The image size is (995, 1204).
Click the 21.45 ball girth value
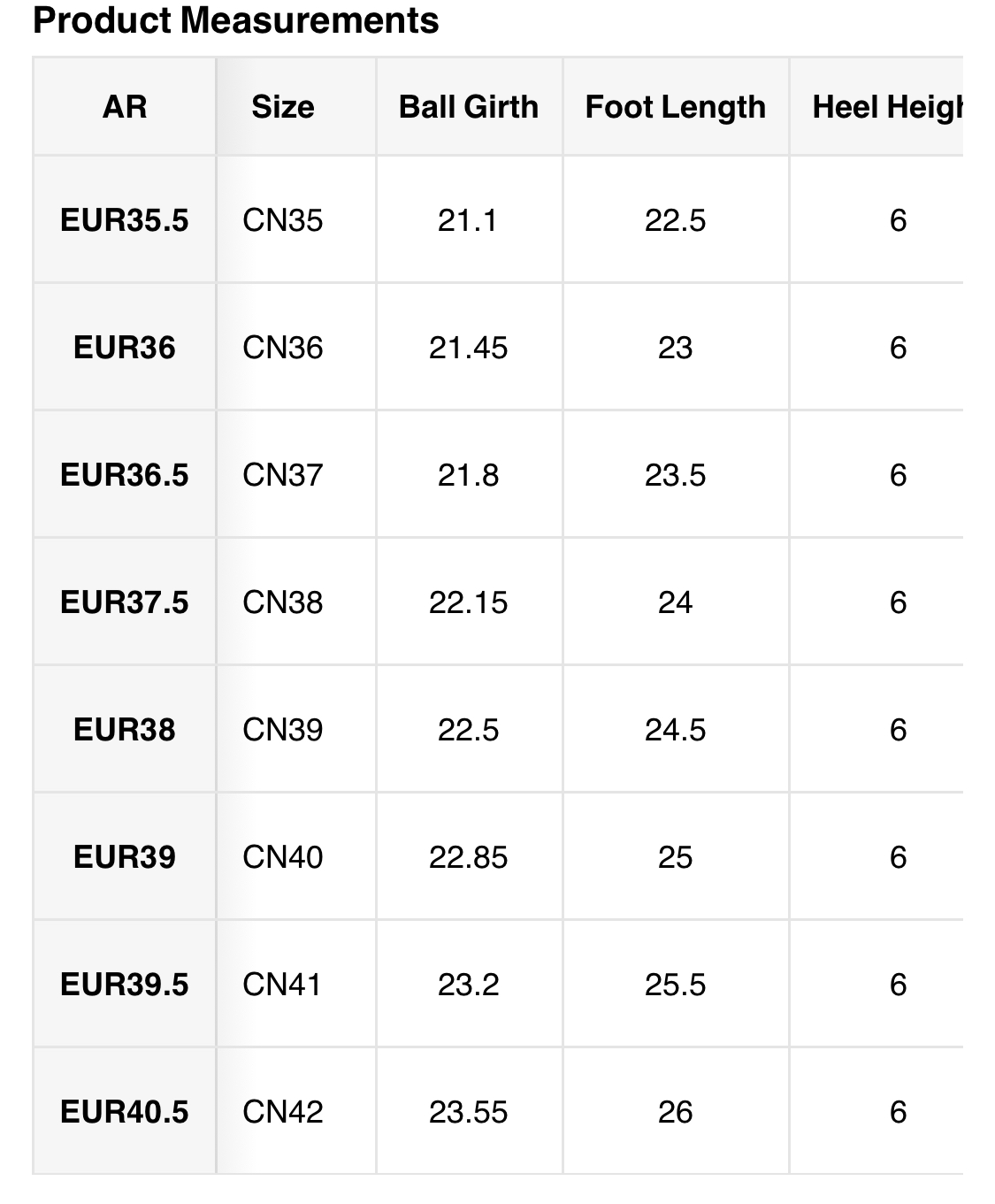[x=469, y=348]
